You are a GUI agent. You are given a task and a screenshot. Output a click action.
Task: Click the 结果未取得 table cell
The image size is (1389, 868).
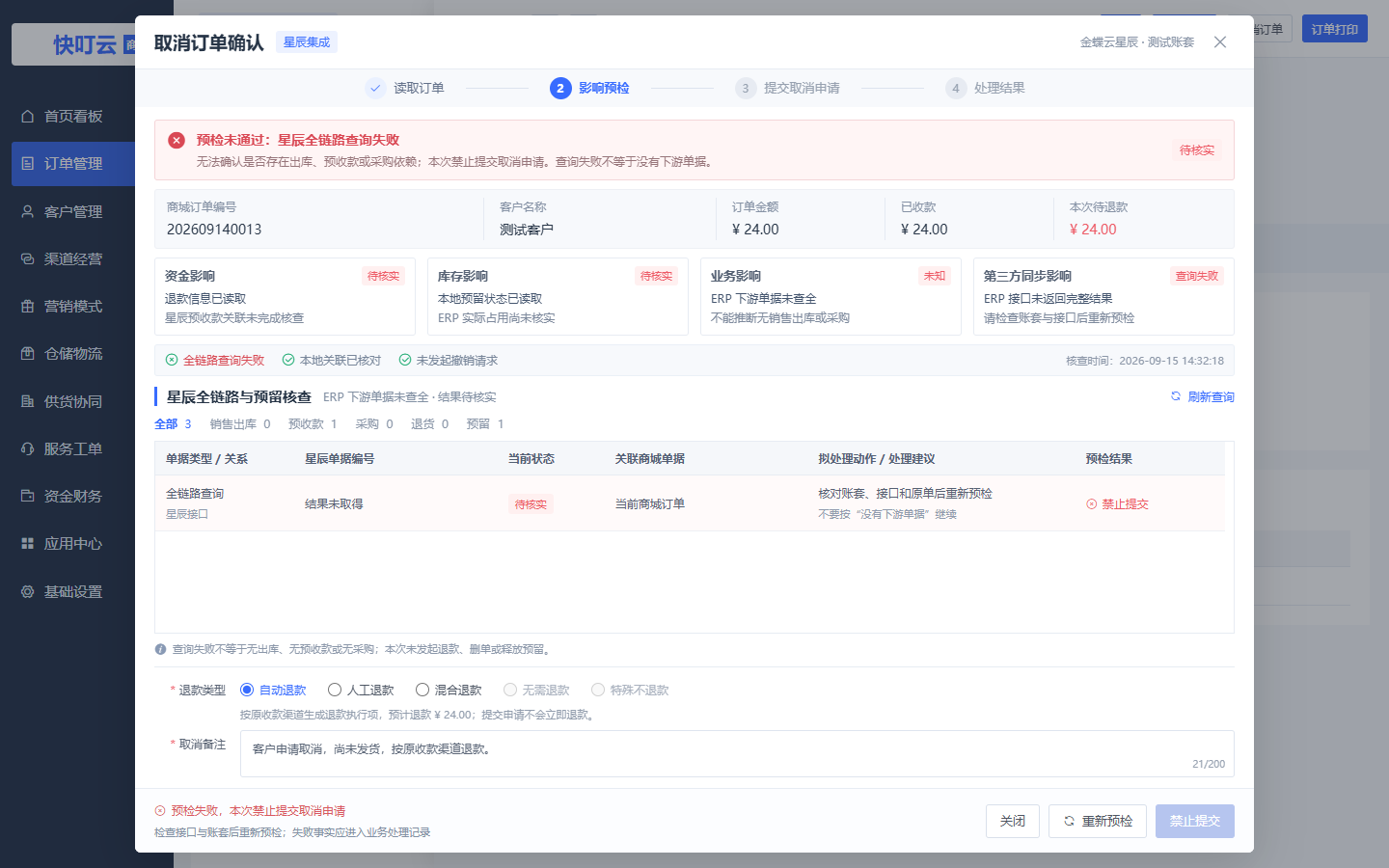coord(334,504)
